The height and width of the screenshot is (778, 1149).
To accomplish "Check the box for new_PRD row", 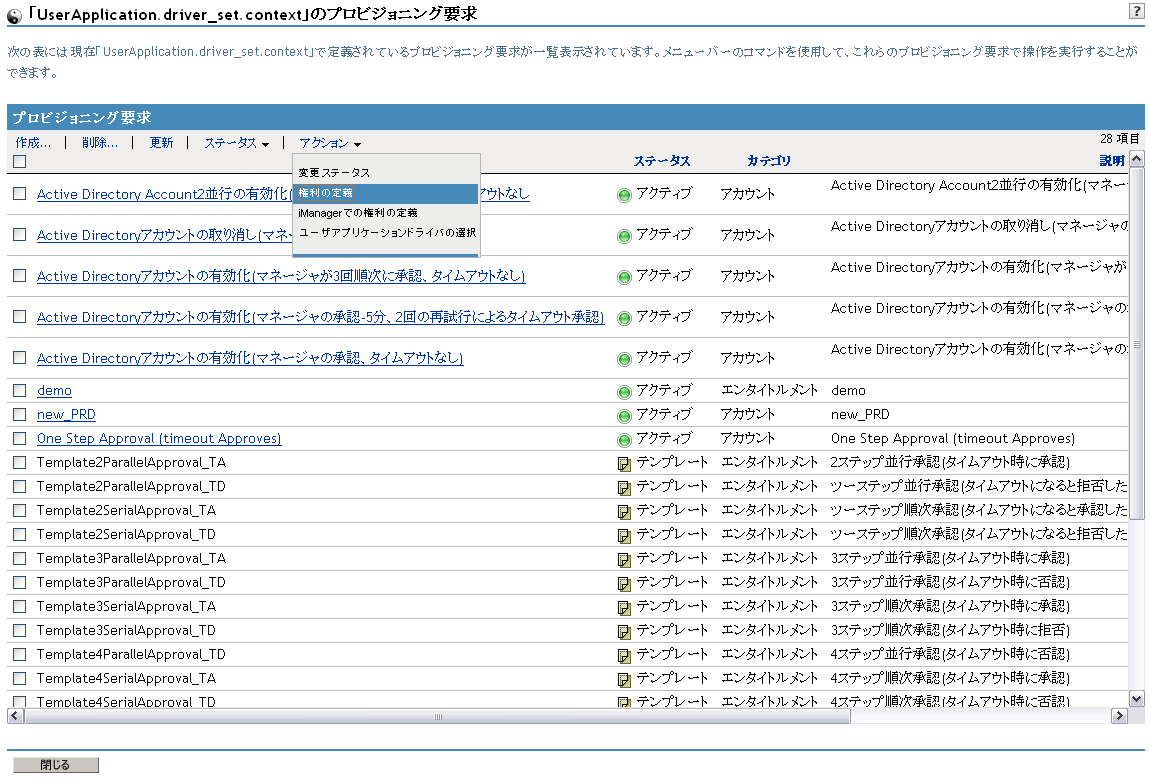I will [x=20, y=415].
